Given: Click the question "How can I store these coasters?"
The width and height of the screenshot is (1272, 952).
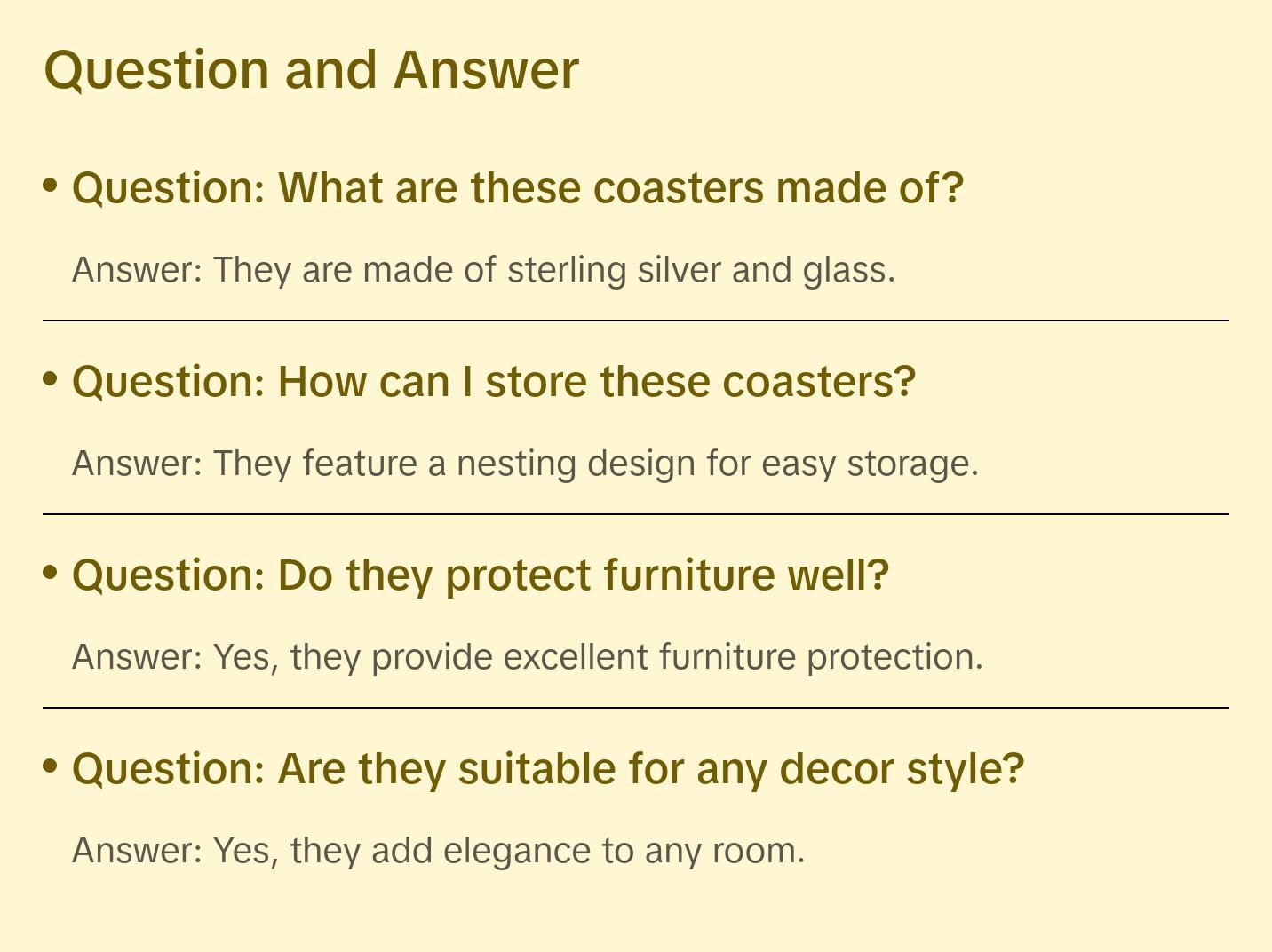Looking at the screenshot, I should 493,382.
